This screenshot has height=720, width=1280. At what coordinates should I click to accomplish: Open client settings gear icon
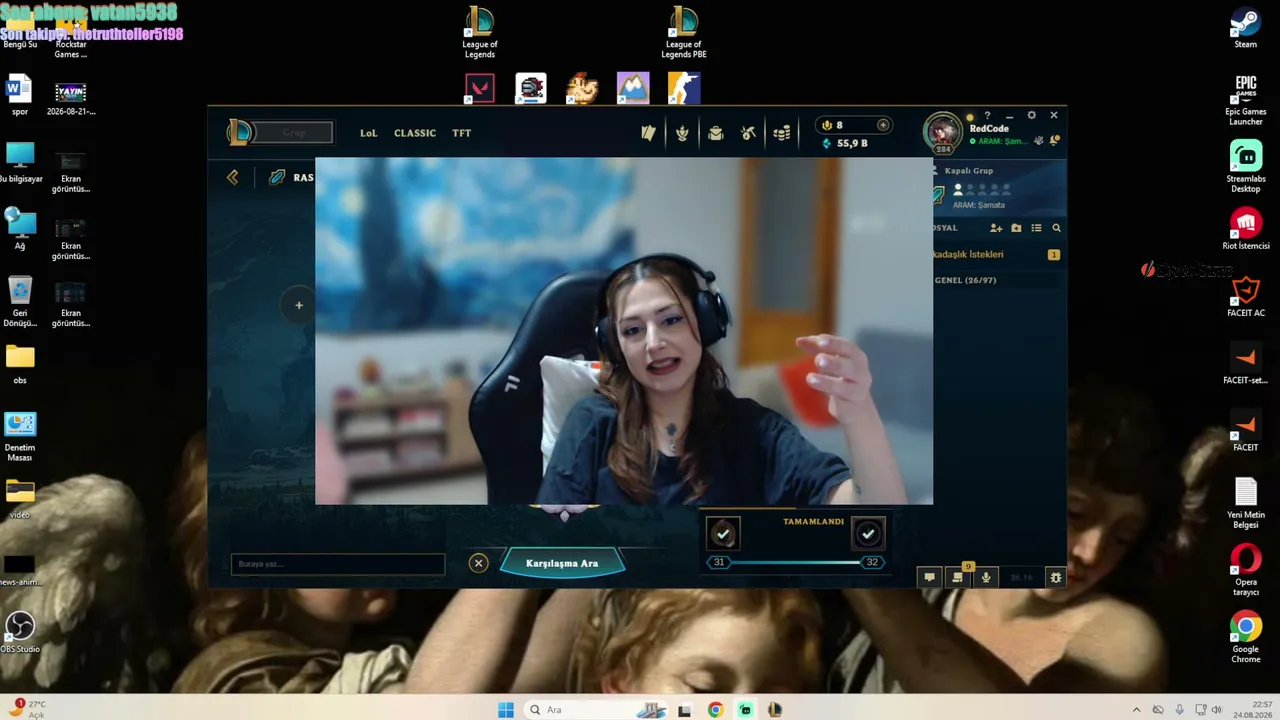pos(1032,115)
